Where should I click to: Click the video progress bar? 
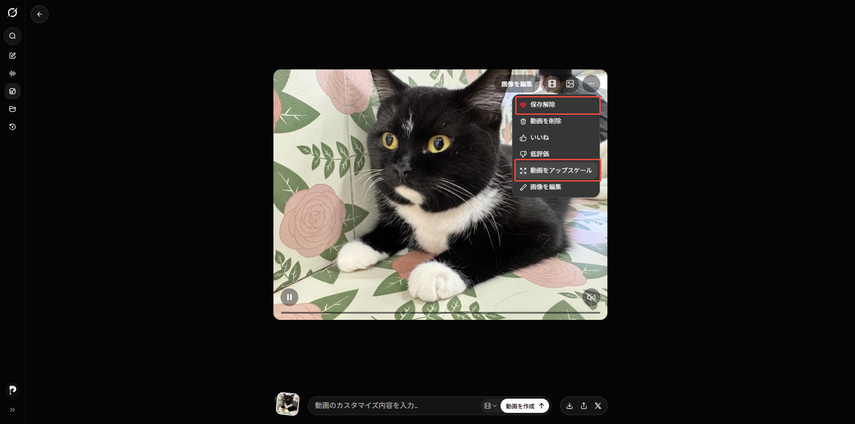[x=440, y=313]
